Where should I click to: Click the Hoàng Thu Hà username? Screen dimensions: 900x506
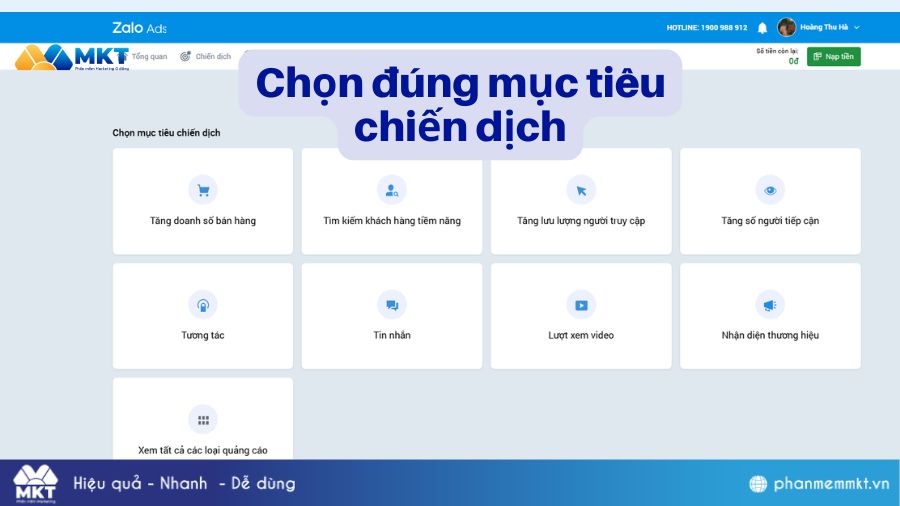(824, 27)
